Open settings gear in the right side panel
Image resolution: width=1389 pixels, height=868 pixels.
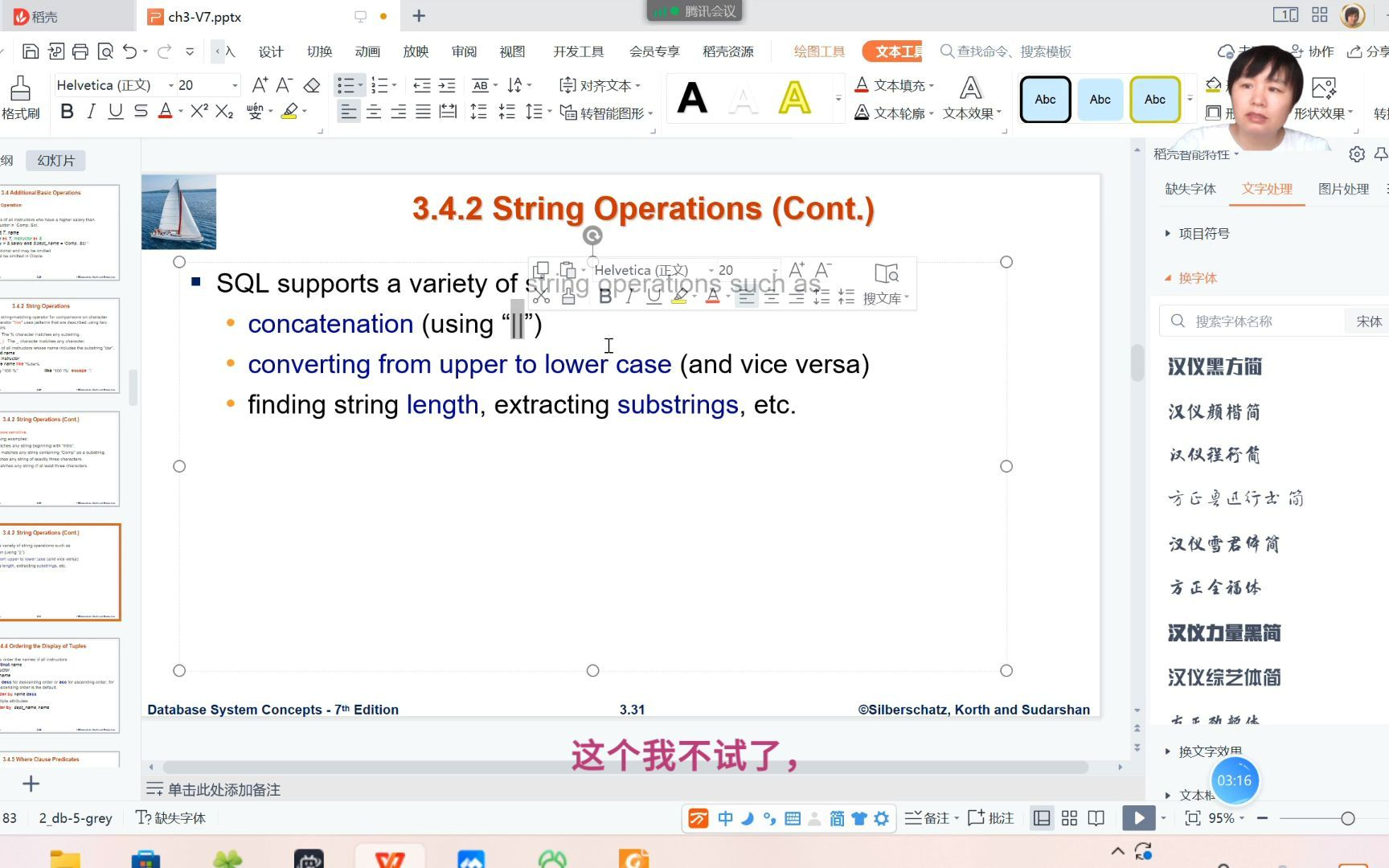(1357, 154)
